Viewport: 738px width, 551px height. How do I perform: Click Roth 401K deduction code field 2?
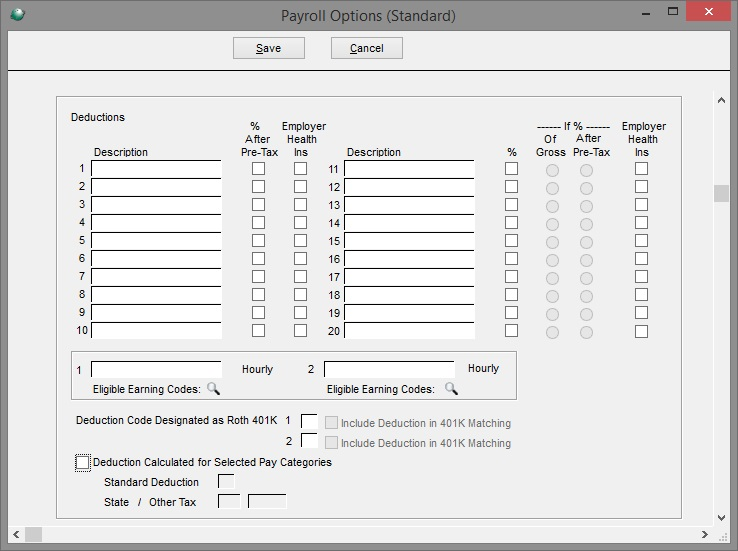pyautogui.click(x=309, y=441)
